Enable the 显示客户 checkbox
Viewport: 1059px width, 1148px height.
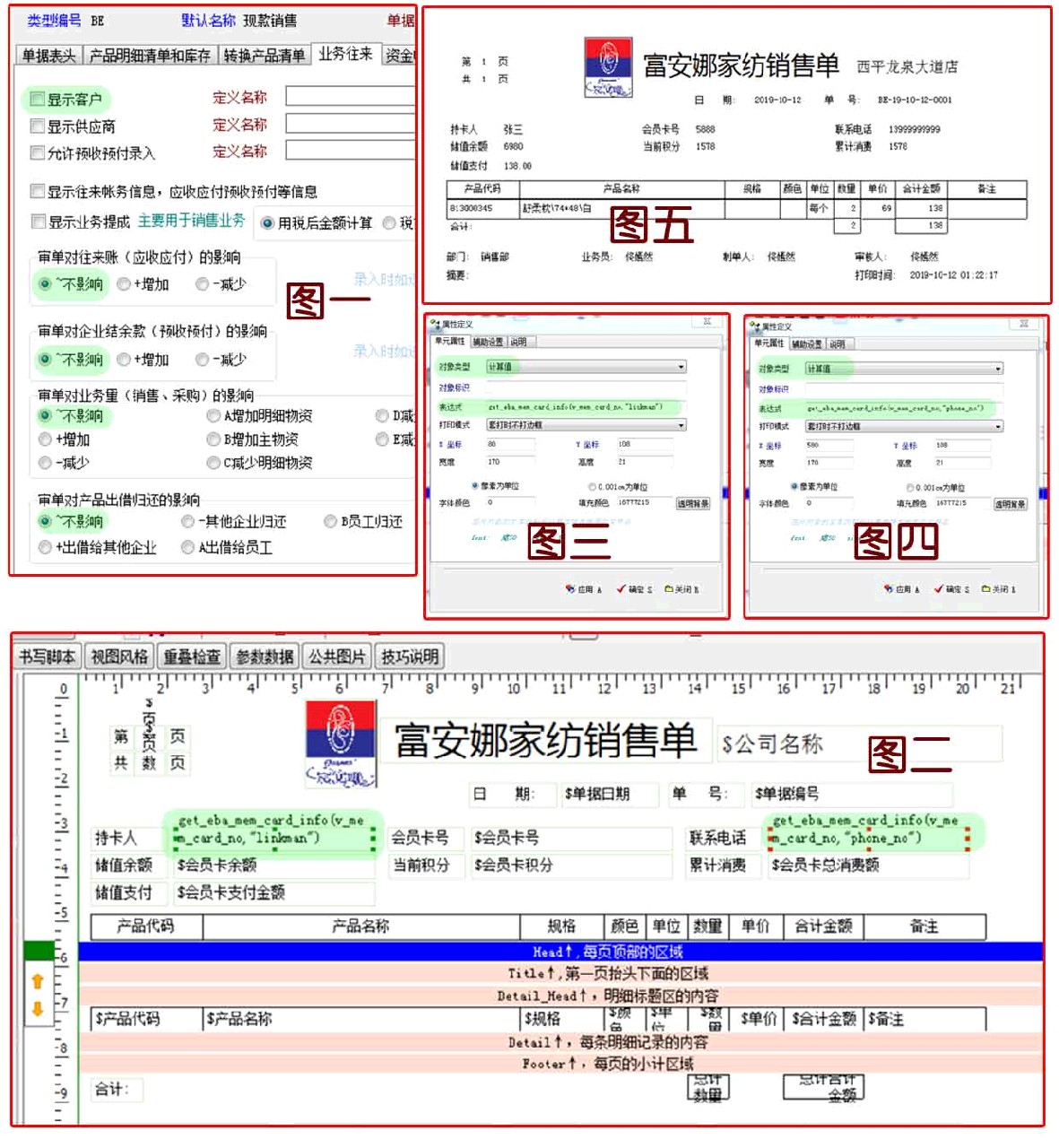pyautogui.click(x=38, y=99)
